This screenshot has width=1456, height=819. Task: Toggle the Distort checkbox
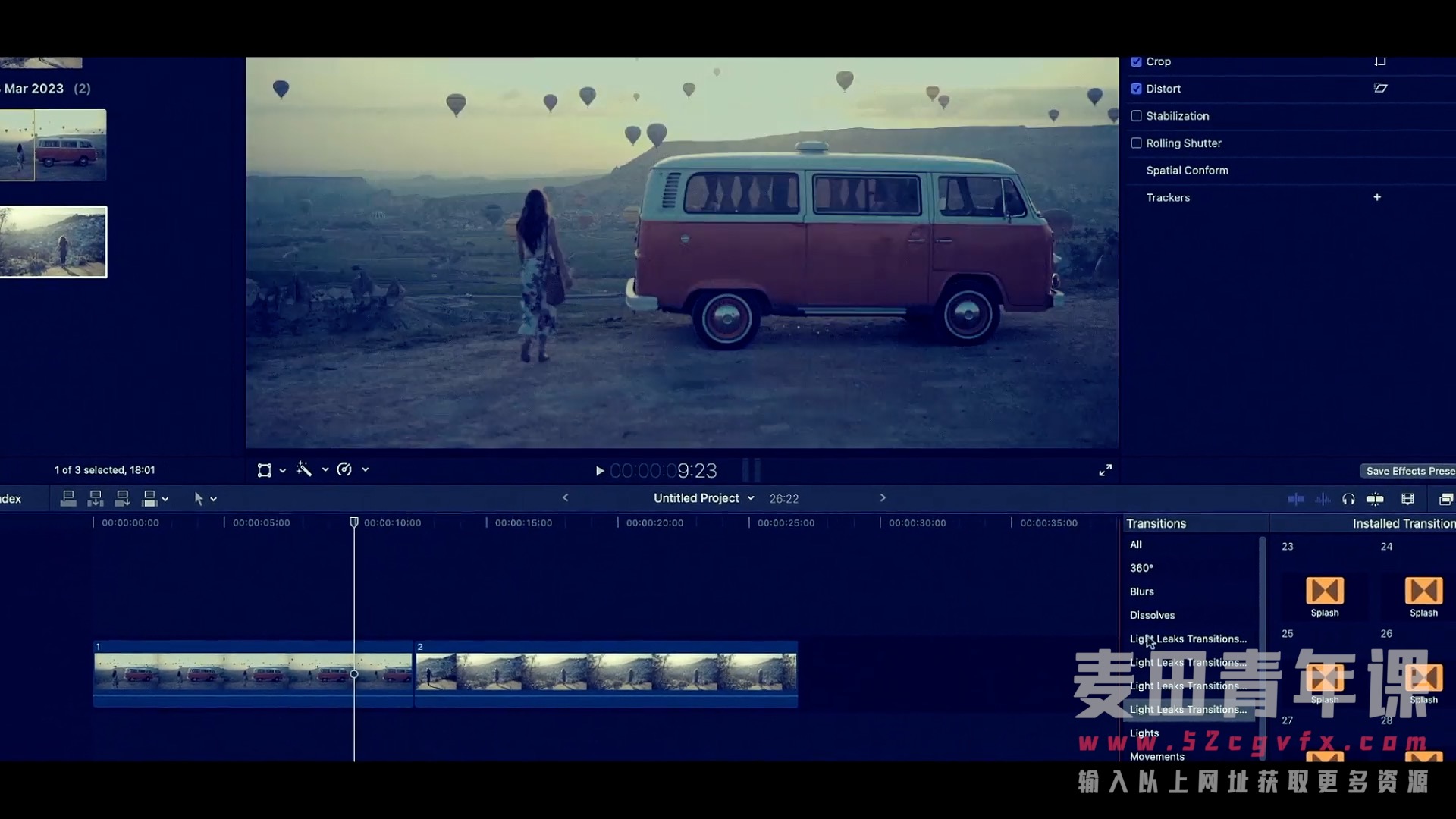(1136, 89)
